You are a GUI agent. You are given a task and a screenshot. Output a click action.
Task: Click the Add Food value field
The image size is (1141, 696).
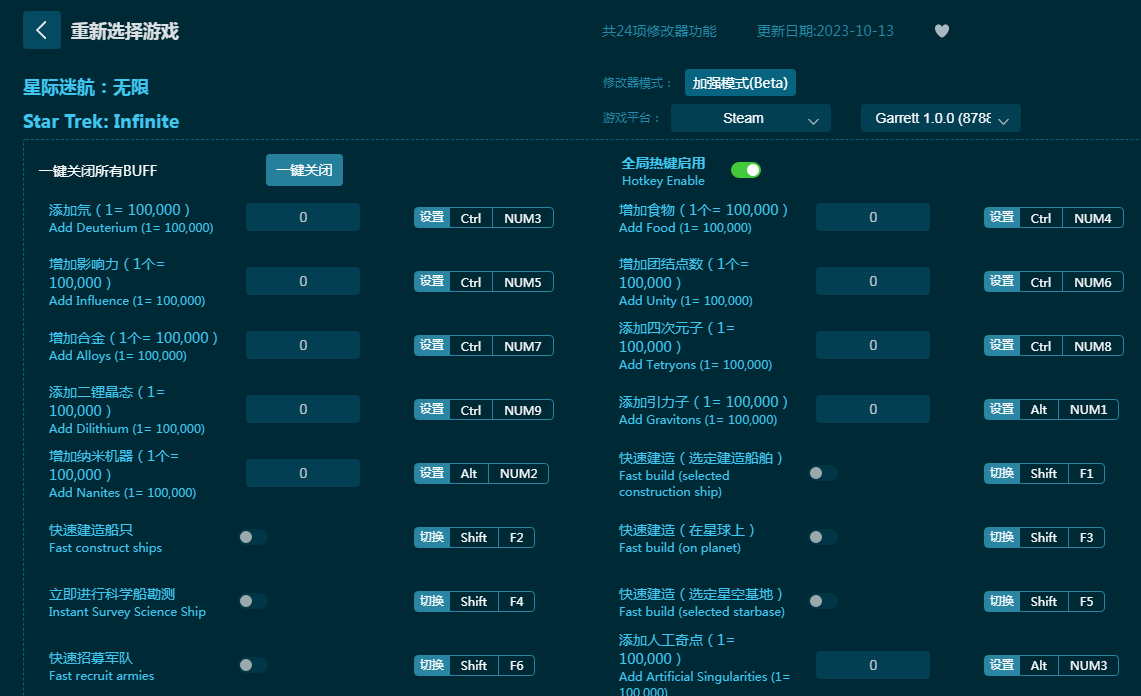click(872, 217)
